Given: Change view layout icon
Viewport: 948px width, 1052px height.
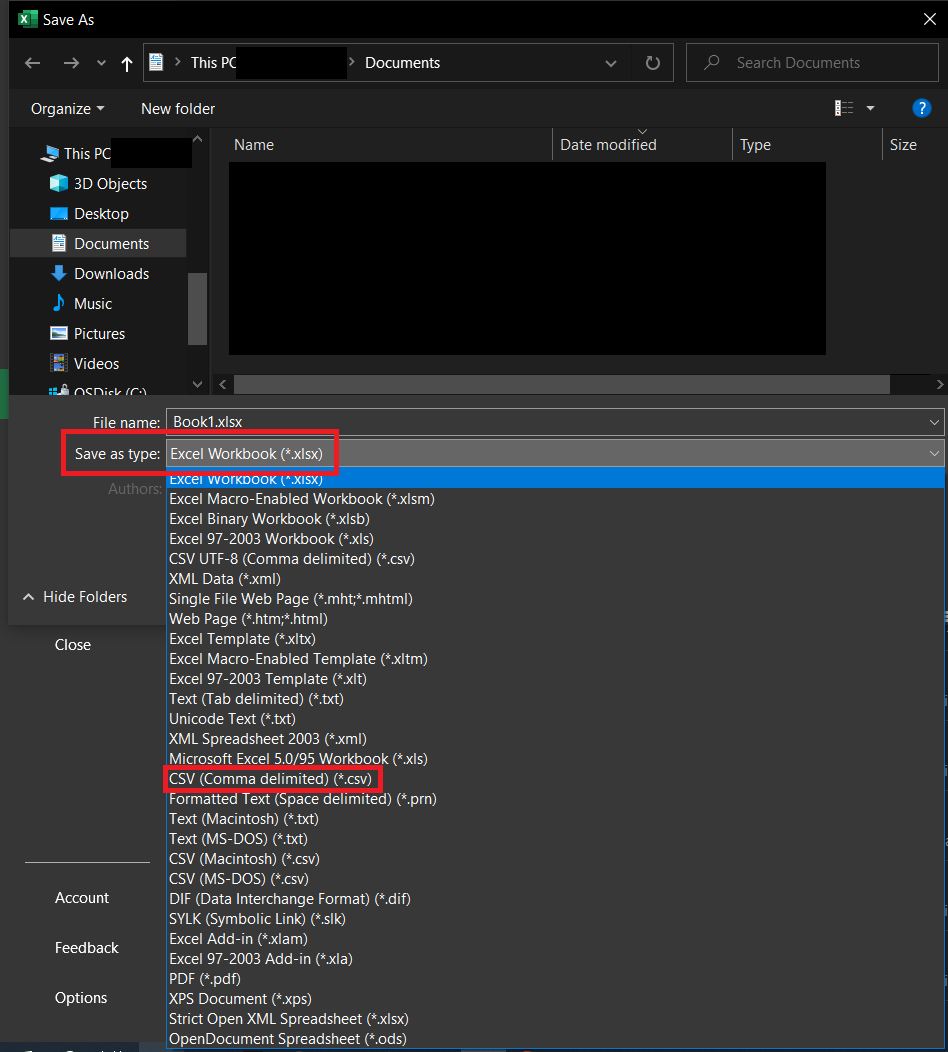Looking at the screenshot, I should click(843, 108).
